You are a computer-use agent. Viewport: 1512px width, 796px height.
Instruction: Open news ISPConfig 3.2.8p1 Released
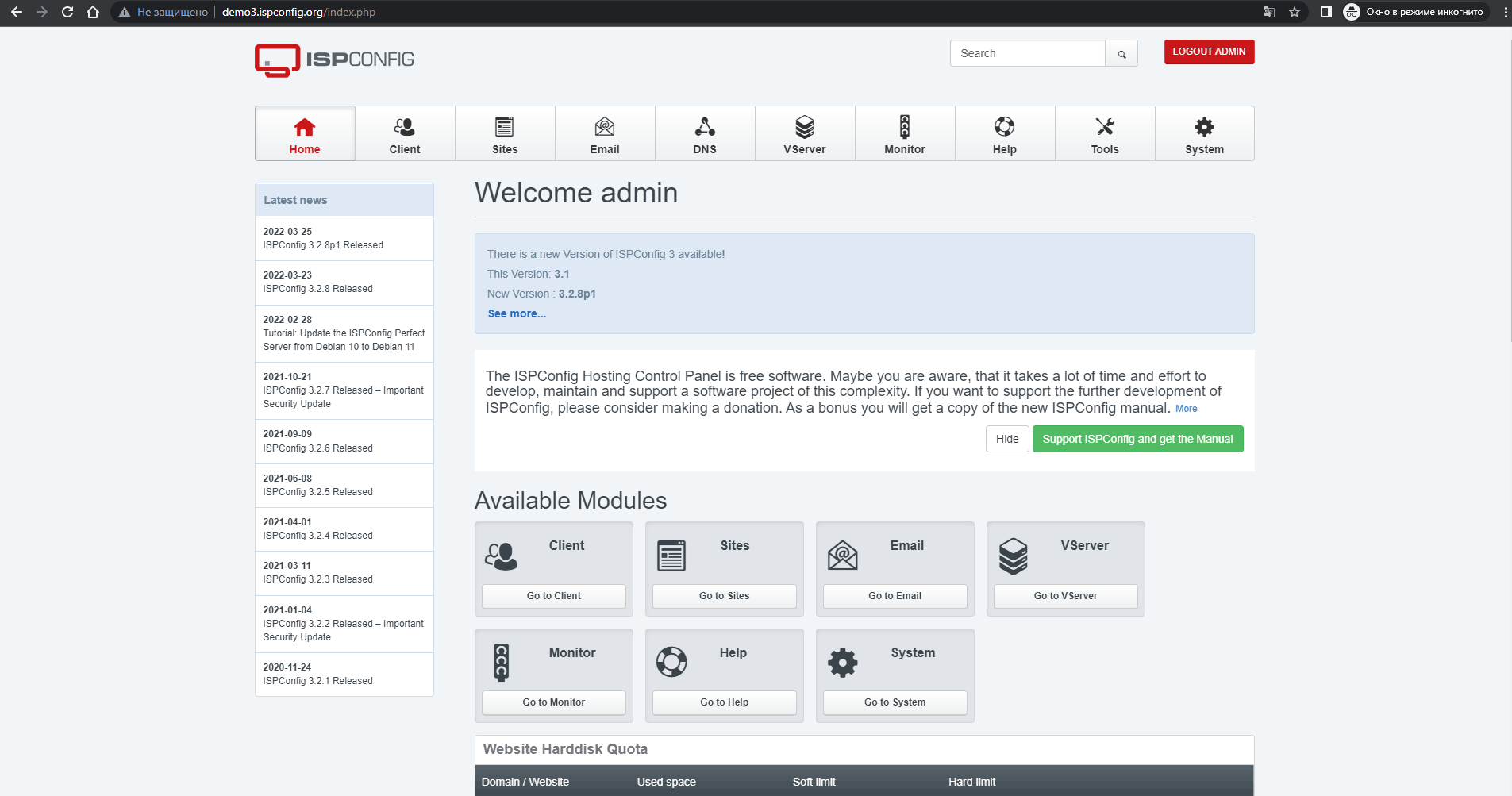344,239
